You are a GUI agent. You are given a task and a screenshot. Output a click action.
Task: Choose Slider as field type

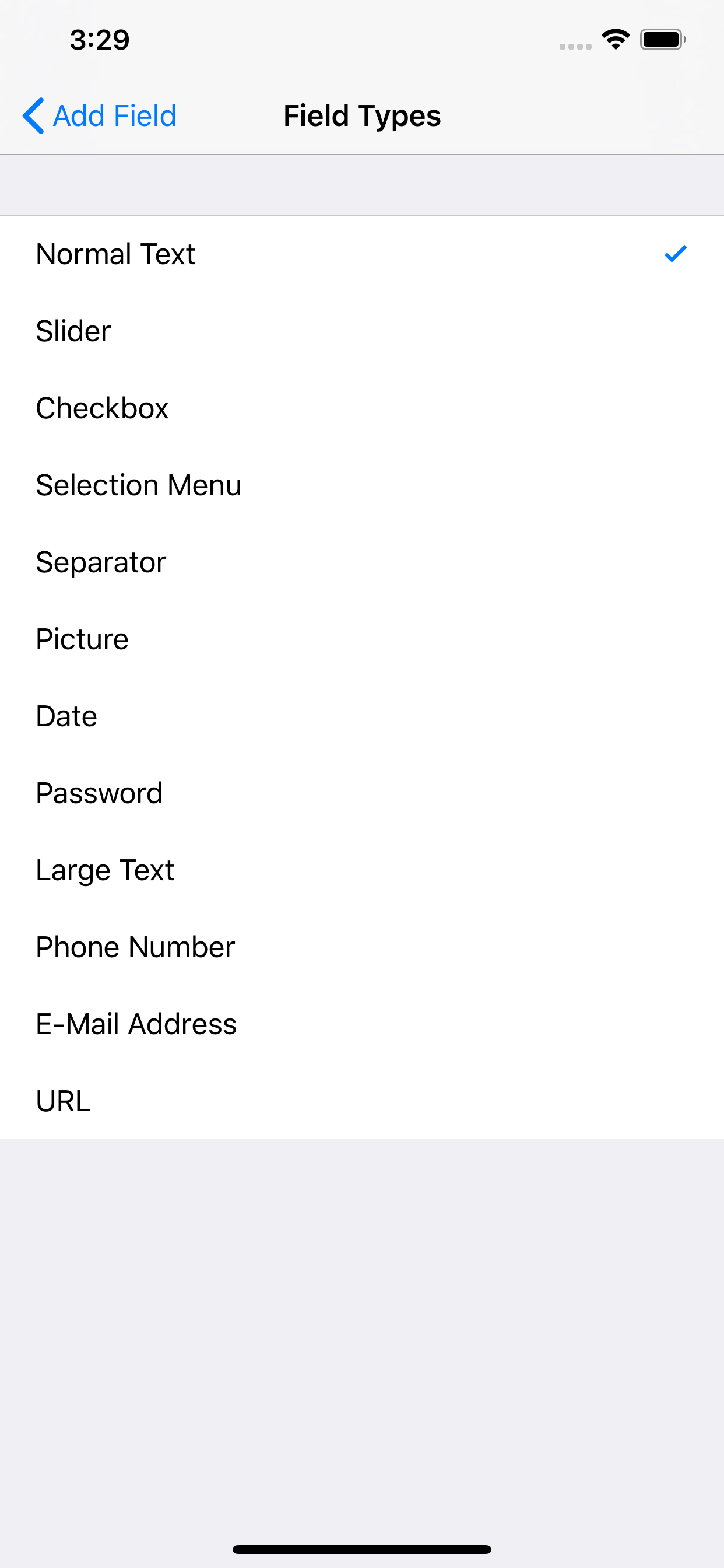(362, 331)
